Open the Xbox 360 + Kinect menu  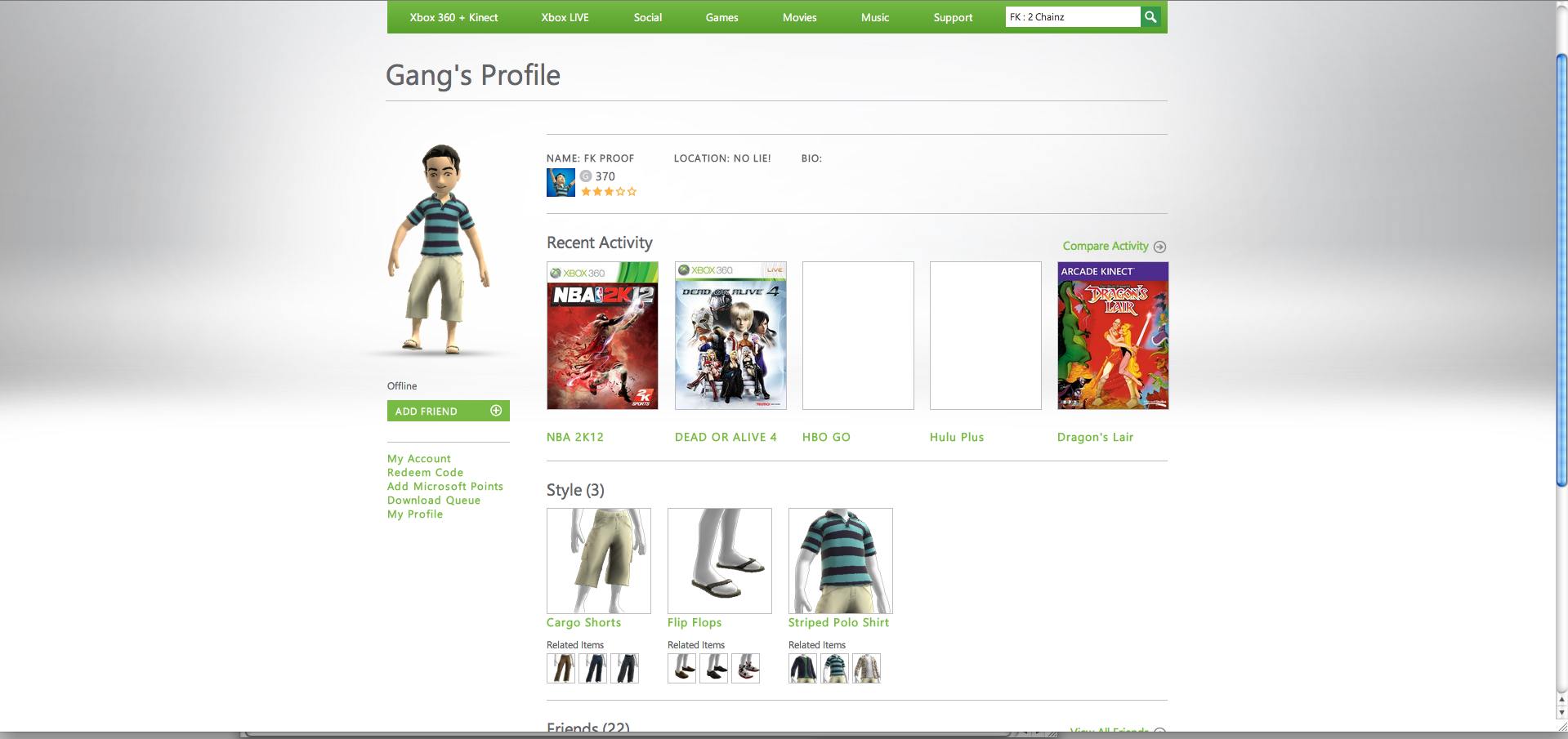point(453,17)
